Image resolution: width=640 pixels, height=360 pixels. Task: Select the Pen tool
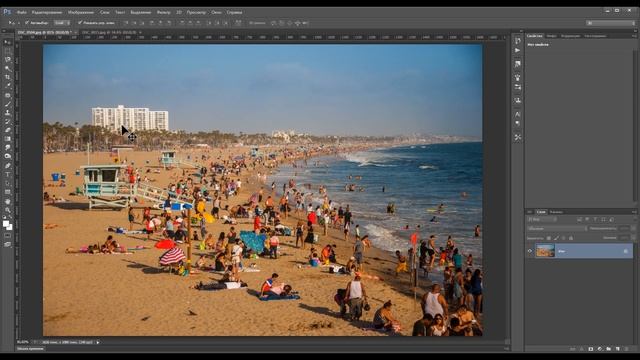[x=7, y=166]
